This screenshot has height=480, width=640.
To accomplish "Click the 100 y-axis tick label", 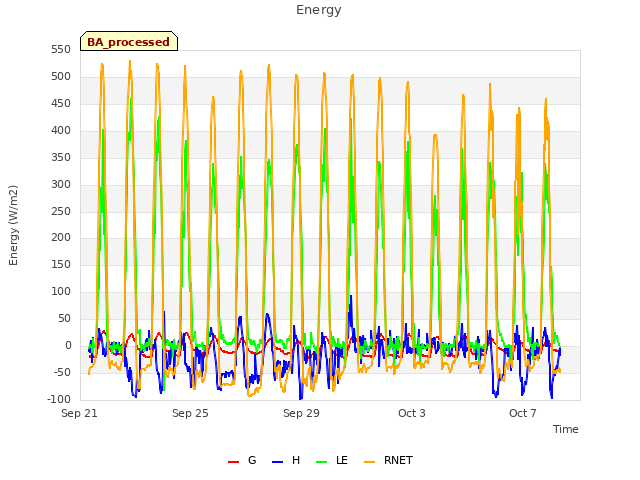I will point(61,291).
